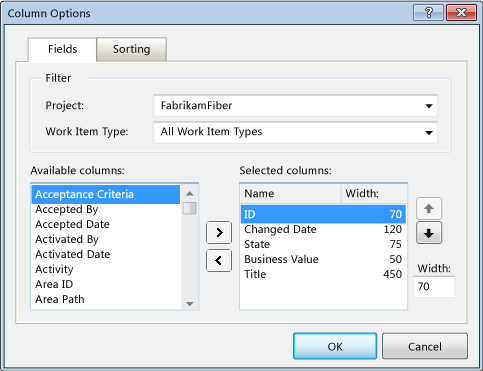Screen dimensions: 483x371
Task: Click the Available columns scrollbar thumb
Action: tap(190, 208)
